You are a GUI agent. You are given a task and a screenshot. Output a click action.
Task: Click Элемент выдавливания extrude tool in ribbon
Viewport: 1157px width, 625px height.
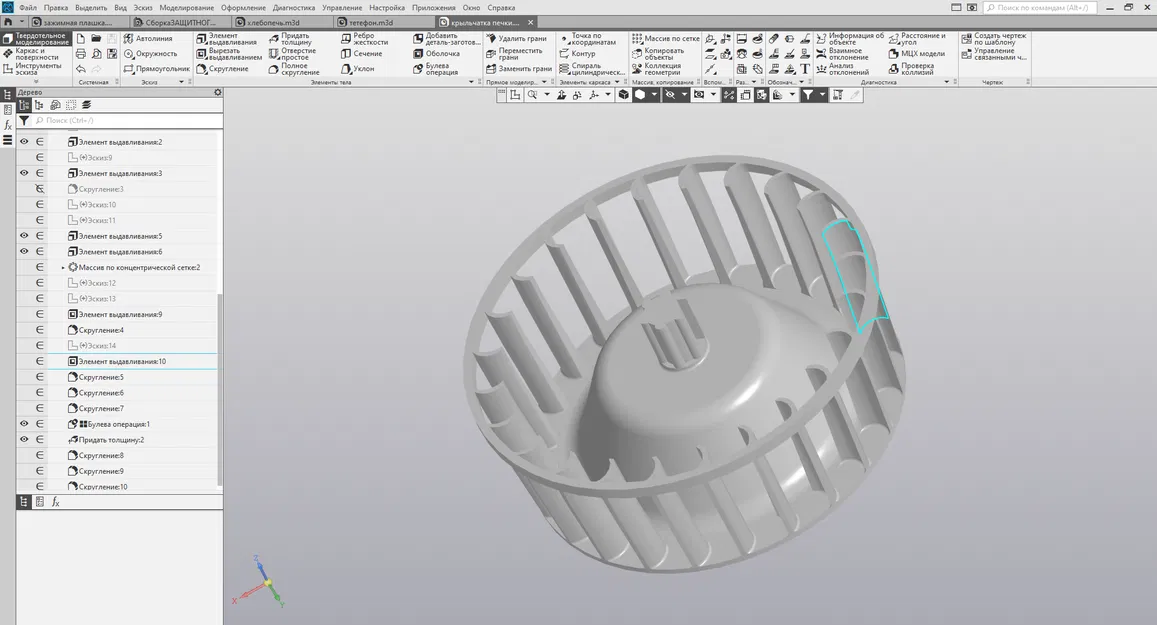pos(227,38)
